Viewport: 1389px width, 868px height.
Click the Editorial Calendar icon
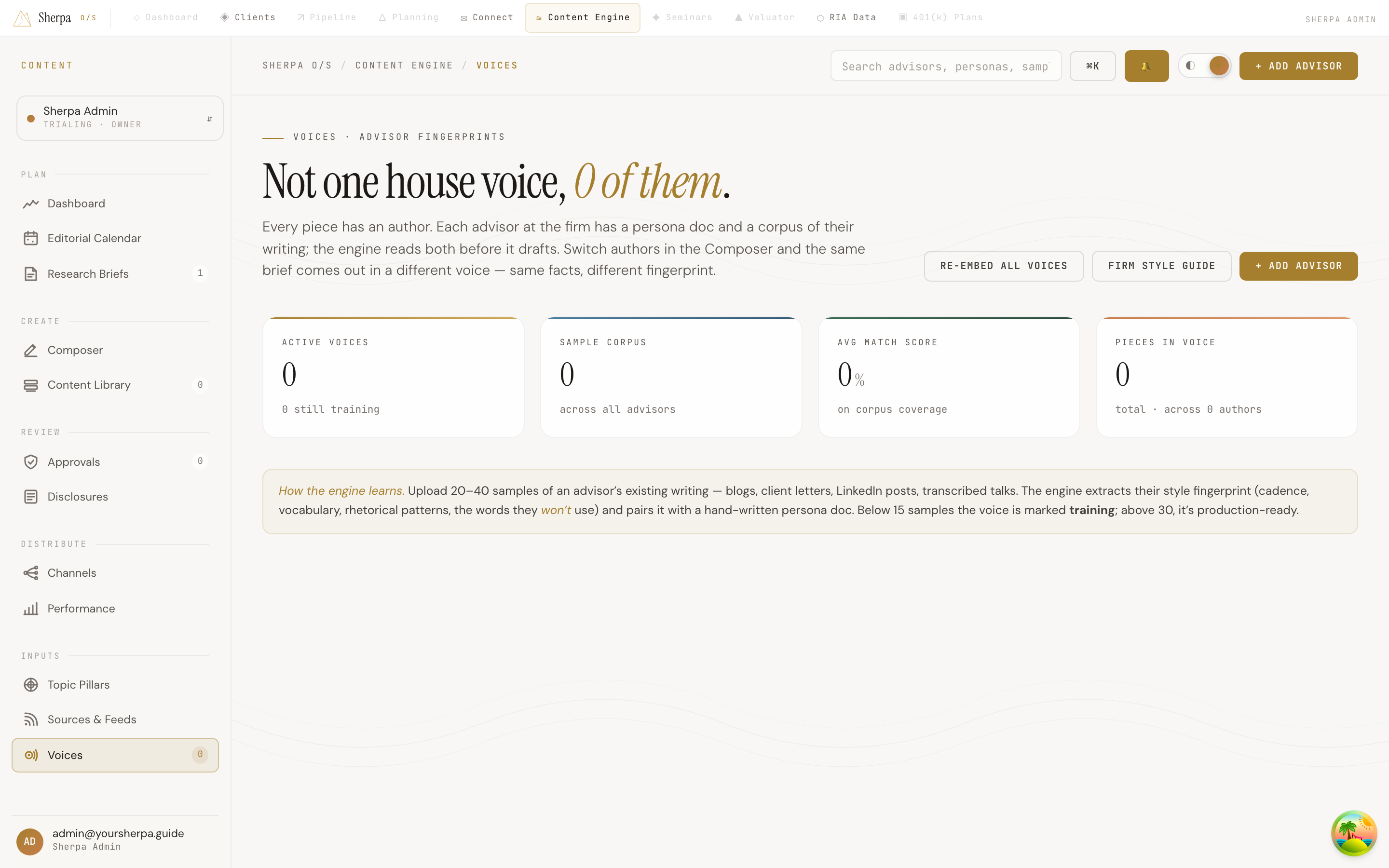(31, 238)
